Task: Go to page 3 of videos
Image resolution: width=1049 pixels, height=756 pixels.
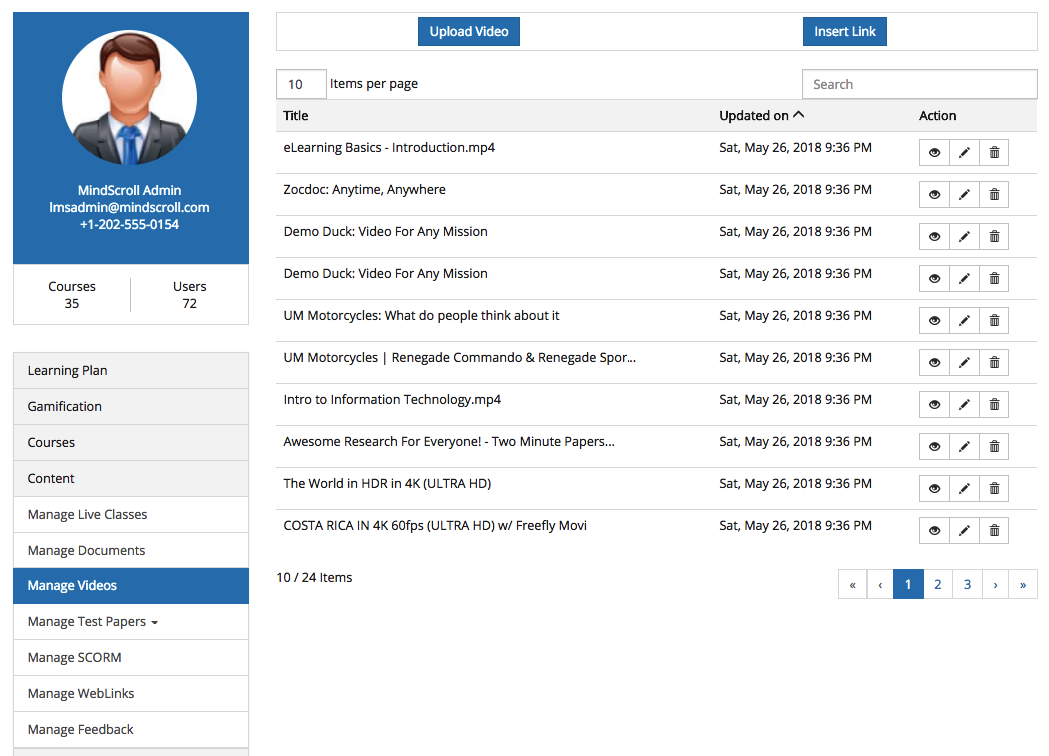Action: (967, 584)
